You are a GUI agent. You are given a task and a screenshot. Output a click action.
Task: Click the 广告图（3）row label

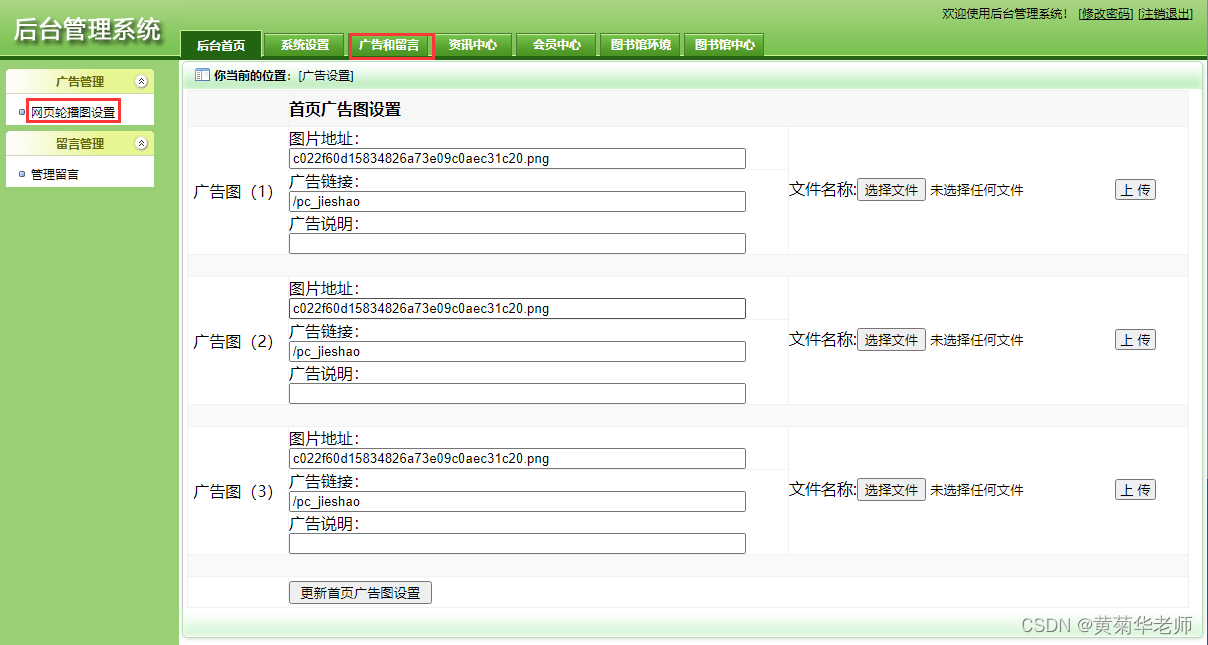tap(233, 492)
